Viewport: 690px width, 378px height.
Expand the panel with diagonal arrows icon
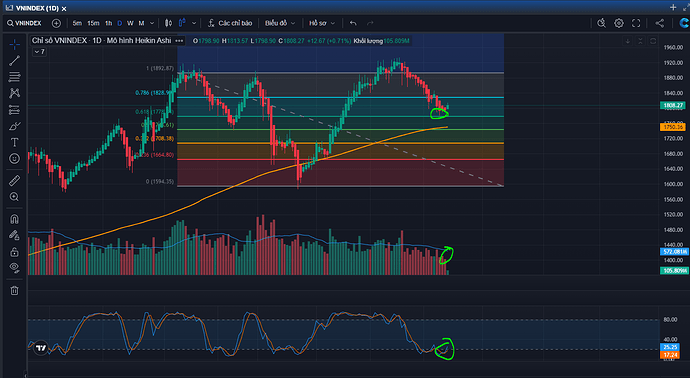point(686,7)
